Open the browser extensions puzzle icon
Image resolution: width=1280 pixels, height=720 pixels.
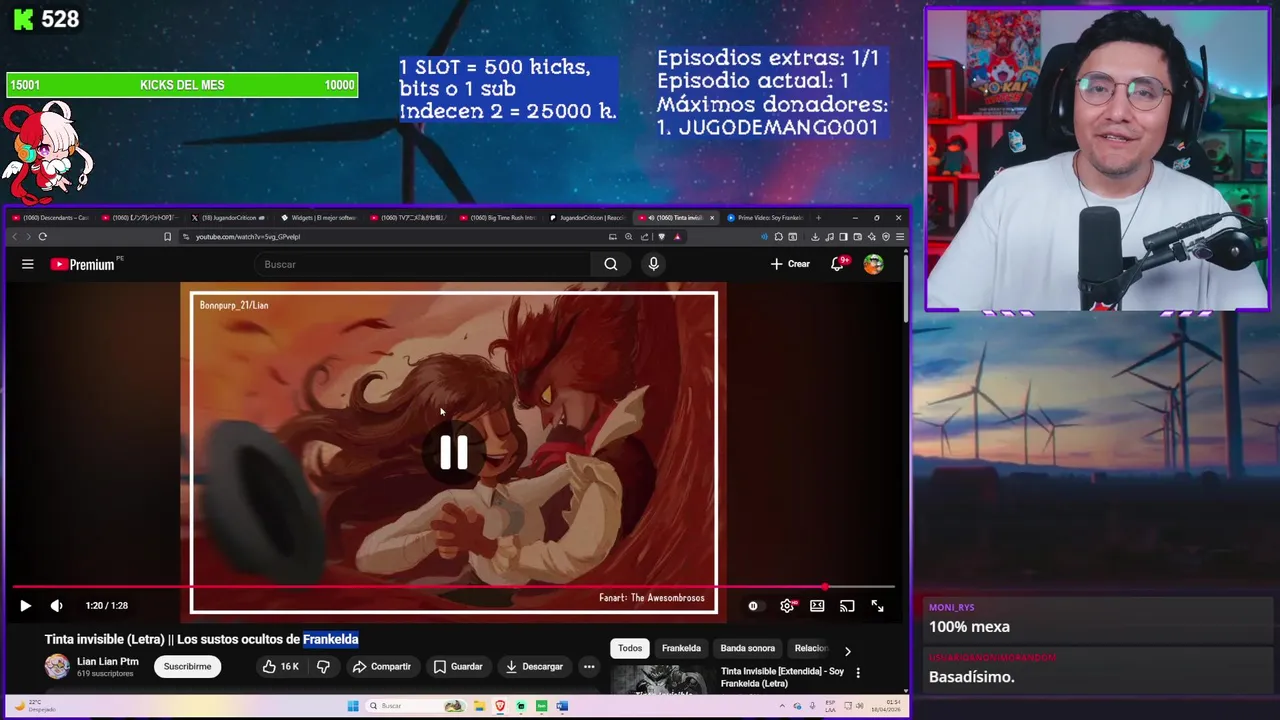779,237
